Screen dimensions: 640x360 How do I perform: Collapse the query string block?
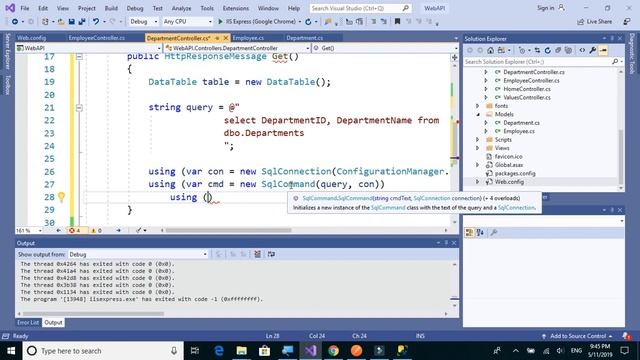pos(79,108)
